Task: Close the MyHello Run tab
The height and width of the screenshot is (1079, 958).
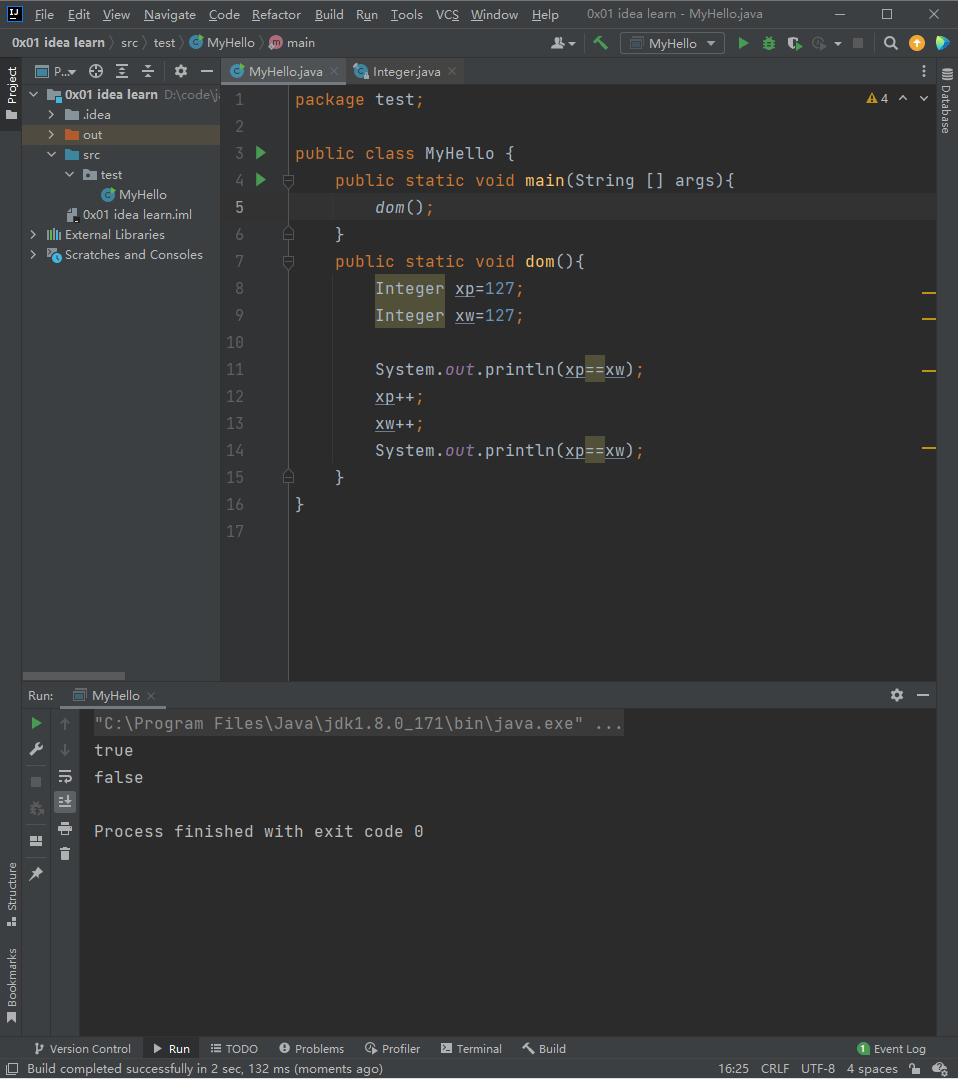Action: [151, 696]
